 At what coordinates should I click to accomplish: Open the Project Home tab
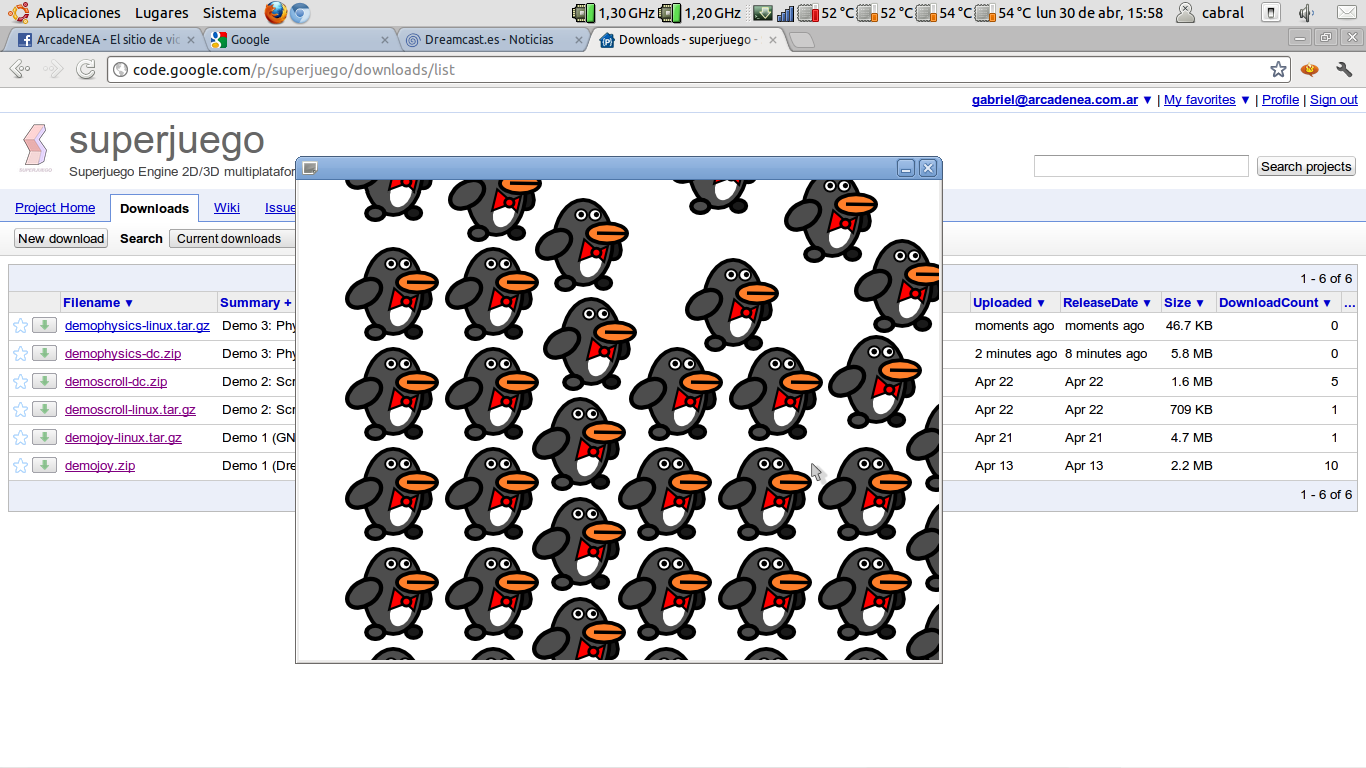pos(55,208)
